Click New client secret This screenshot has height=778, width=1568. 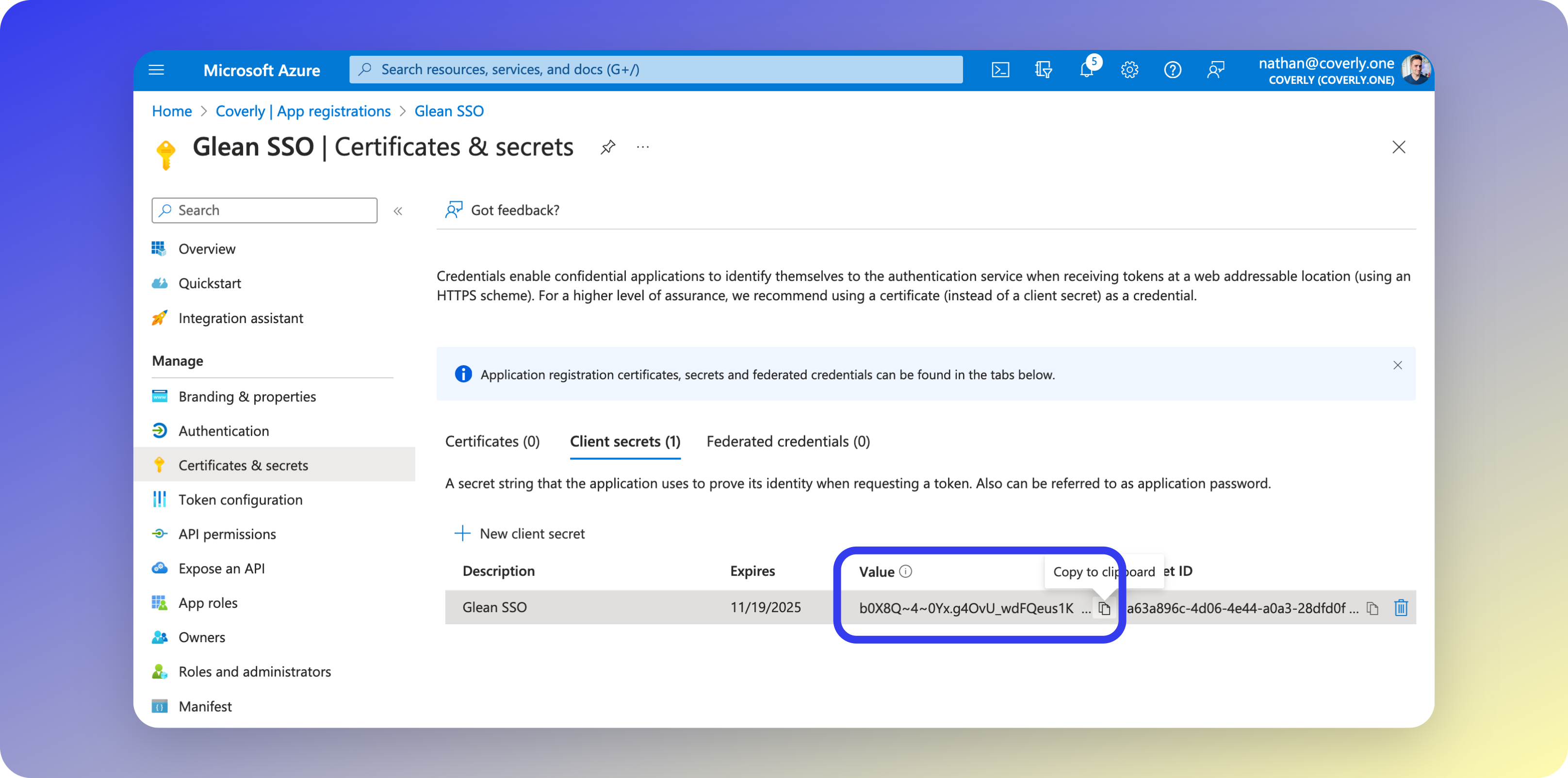(520, 533)
